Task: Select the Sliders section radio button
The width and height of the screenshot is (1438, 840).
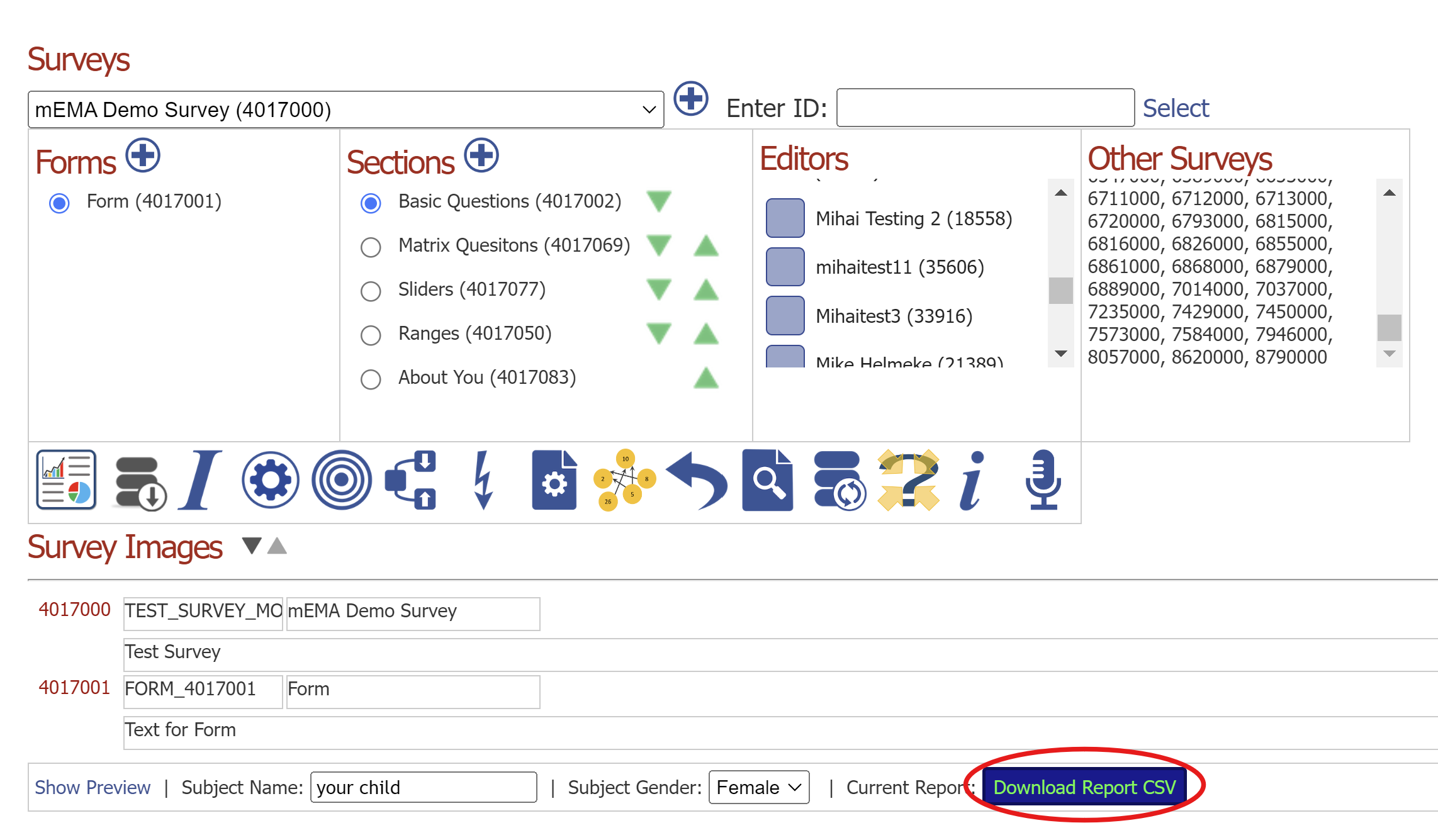Action: 371,291
